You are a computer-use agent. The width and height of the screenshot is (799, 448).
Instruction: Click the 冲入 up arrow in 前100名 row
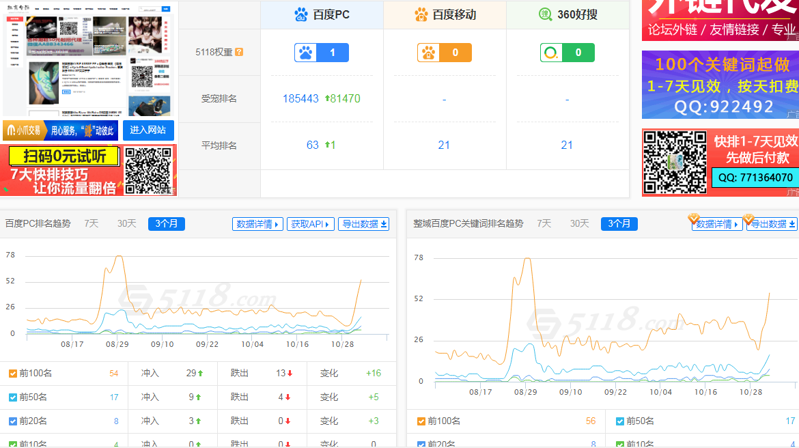pyautogui.click(x=201, y=374)
